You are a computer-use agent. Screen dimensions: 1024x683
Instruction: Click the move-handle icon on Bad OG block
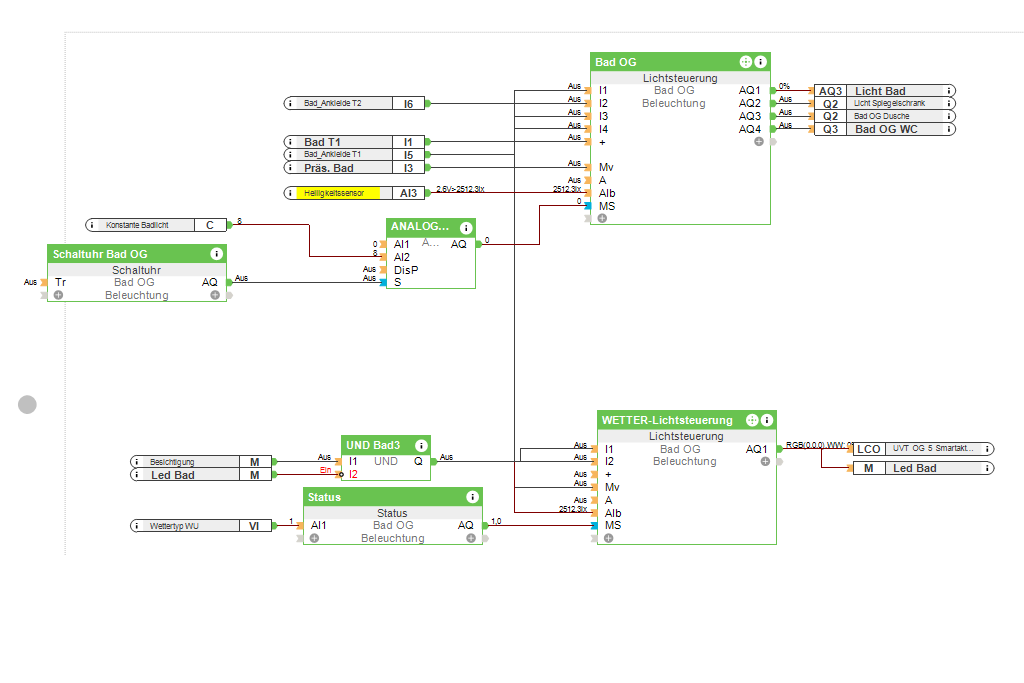[x=745, y=62]
